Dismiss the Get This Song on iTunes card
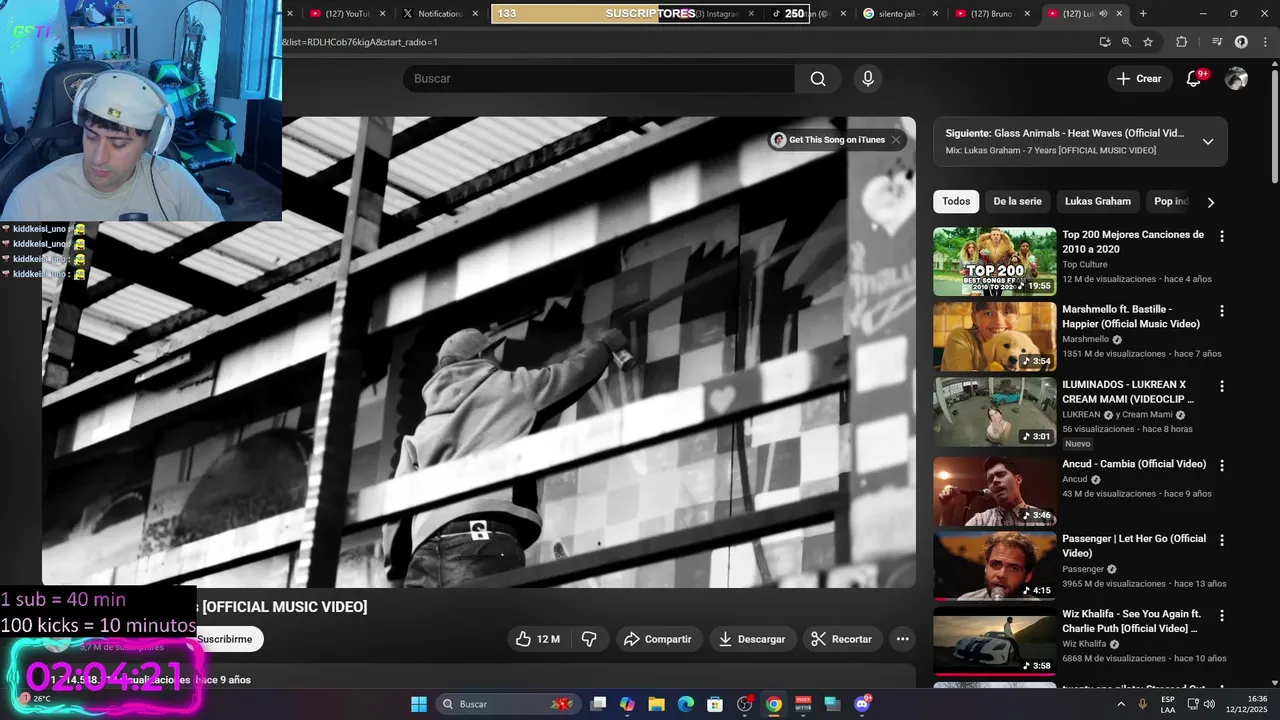The height and width of the screenshot is (720, 1280). click(x=896, y=140)
